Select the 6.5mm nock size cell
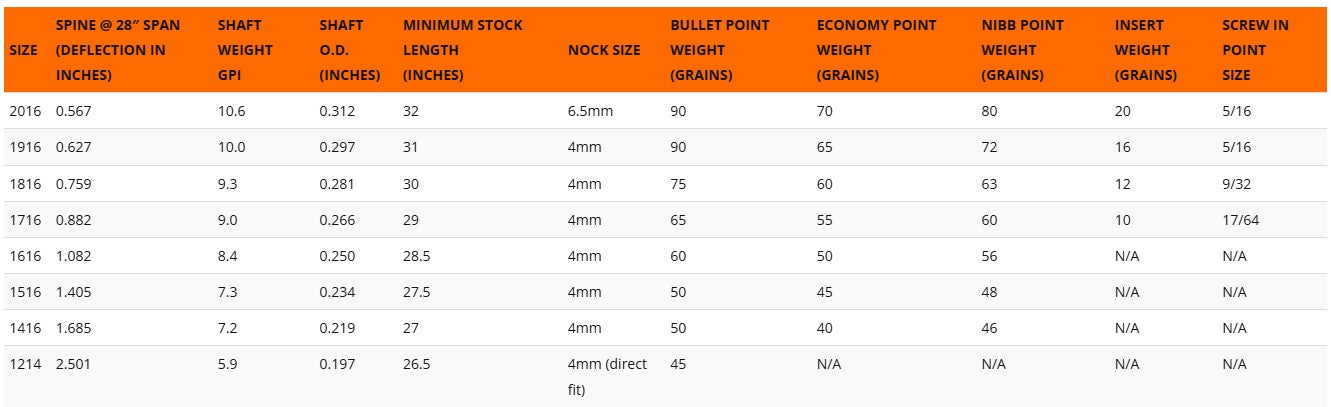The height and width of the screenshot is (407, 1331). (x=590, y=111)
